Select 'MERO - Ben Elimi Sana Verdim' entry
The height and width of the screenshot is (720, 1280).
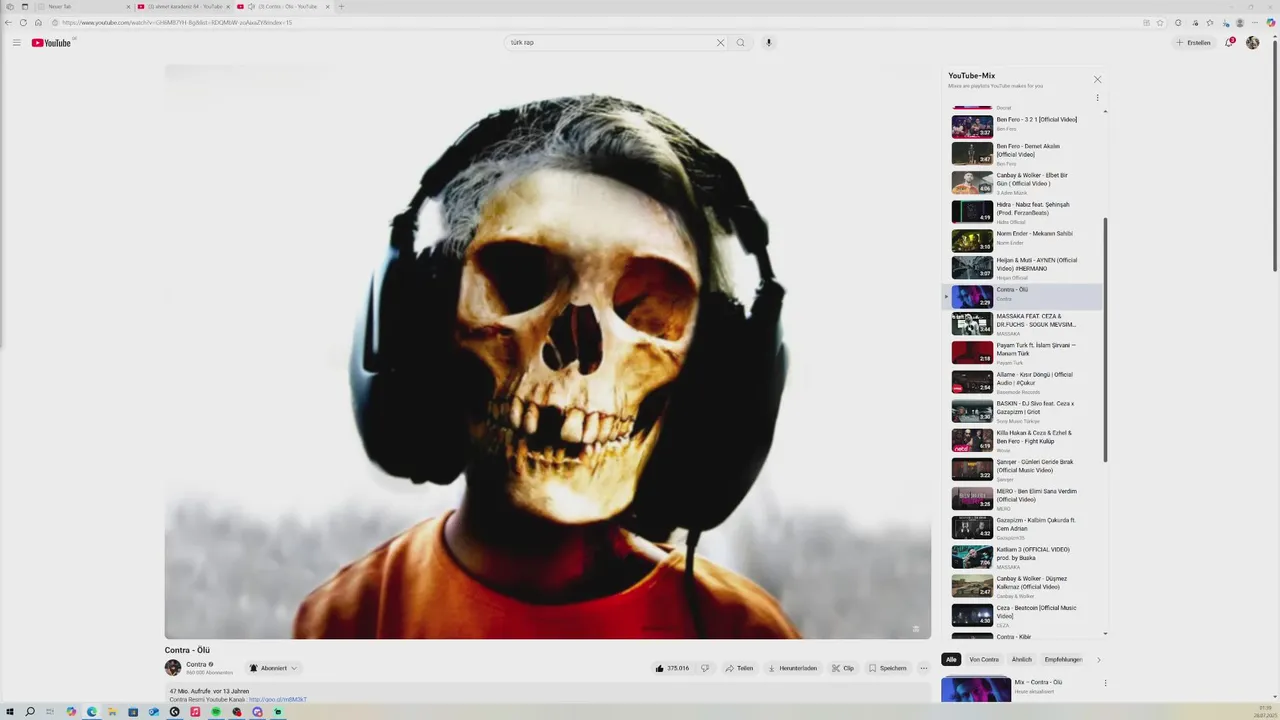[1023, 497]
